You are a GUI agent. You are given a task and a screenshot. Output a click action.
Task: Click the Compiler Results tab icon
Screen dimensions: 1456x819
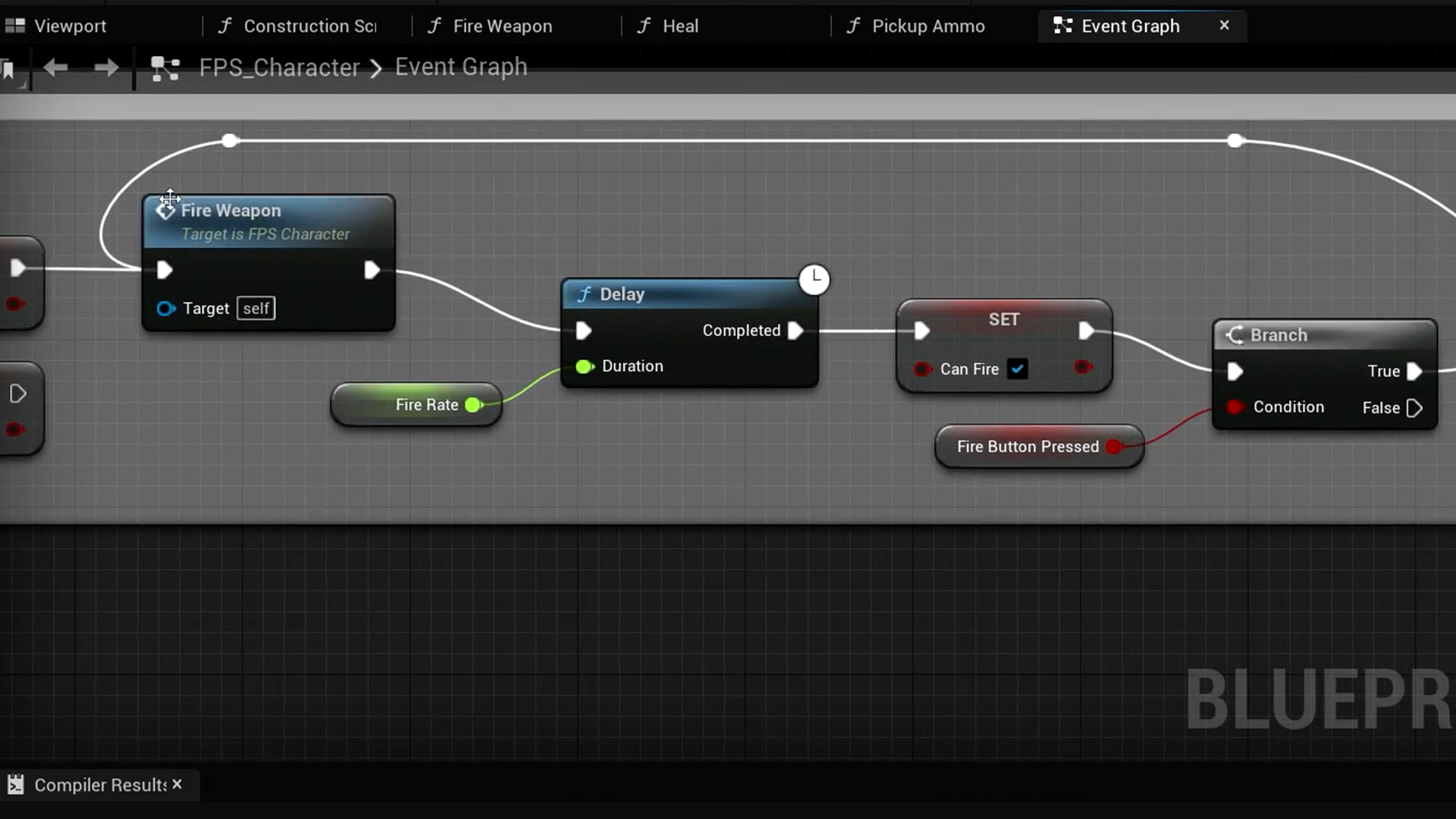(15, 785)
